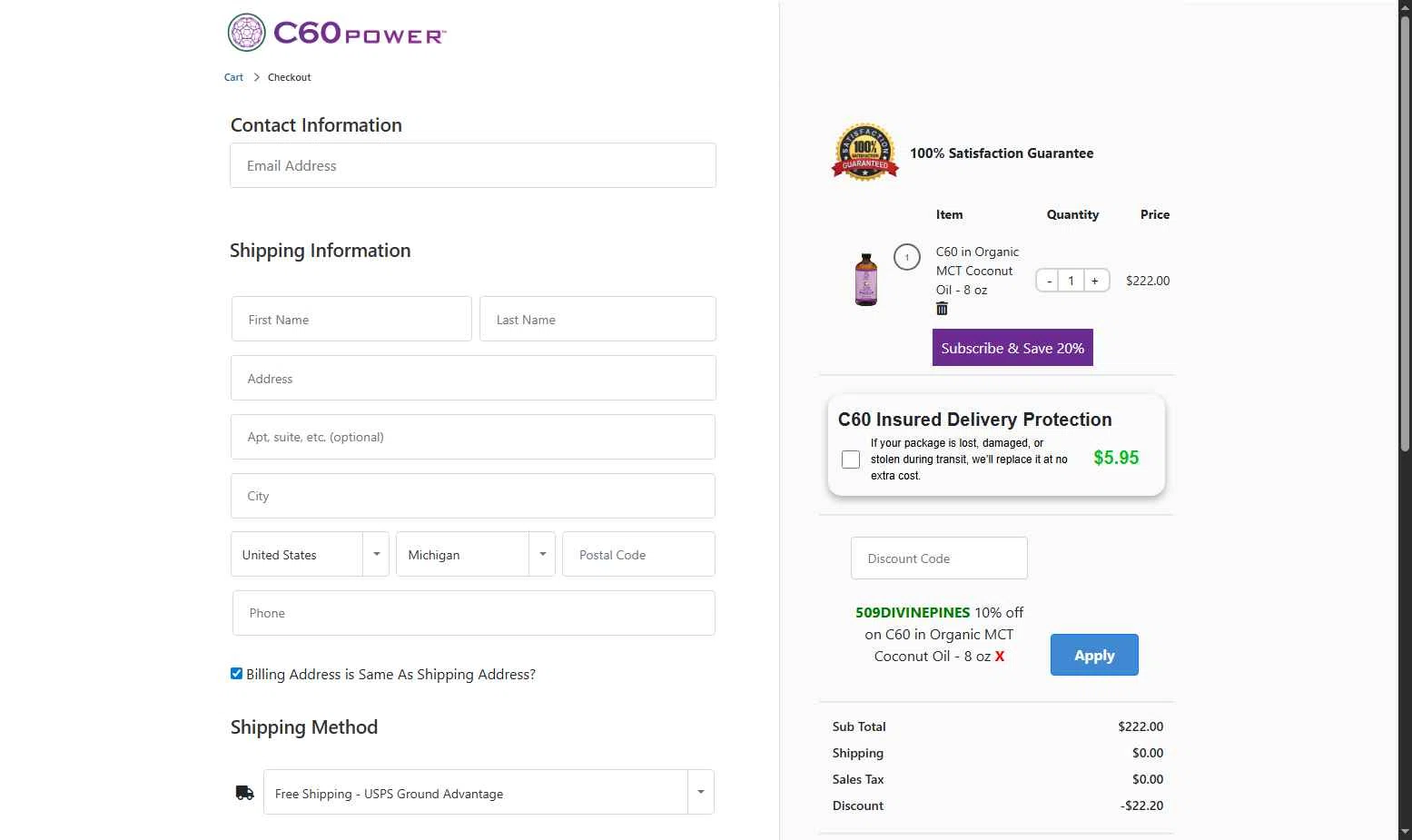Select the Address input field

click(473, 378)
